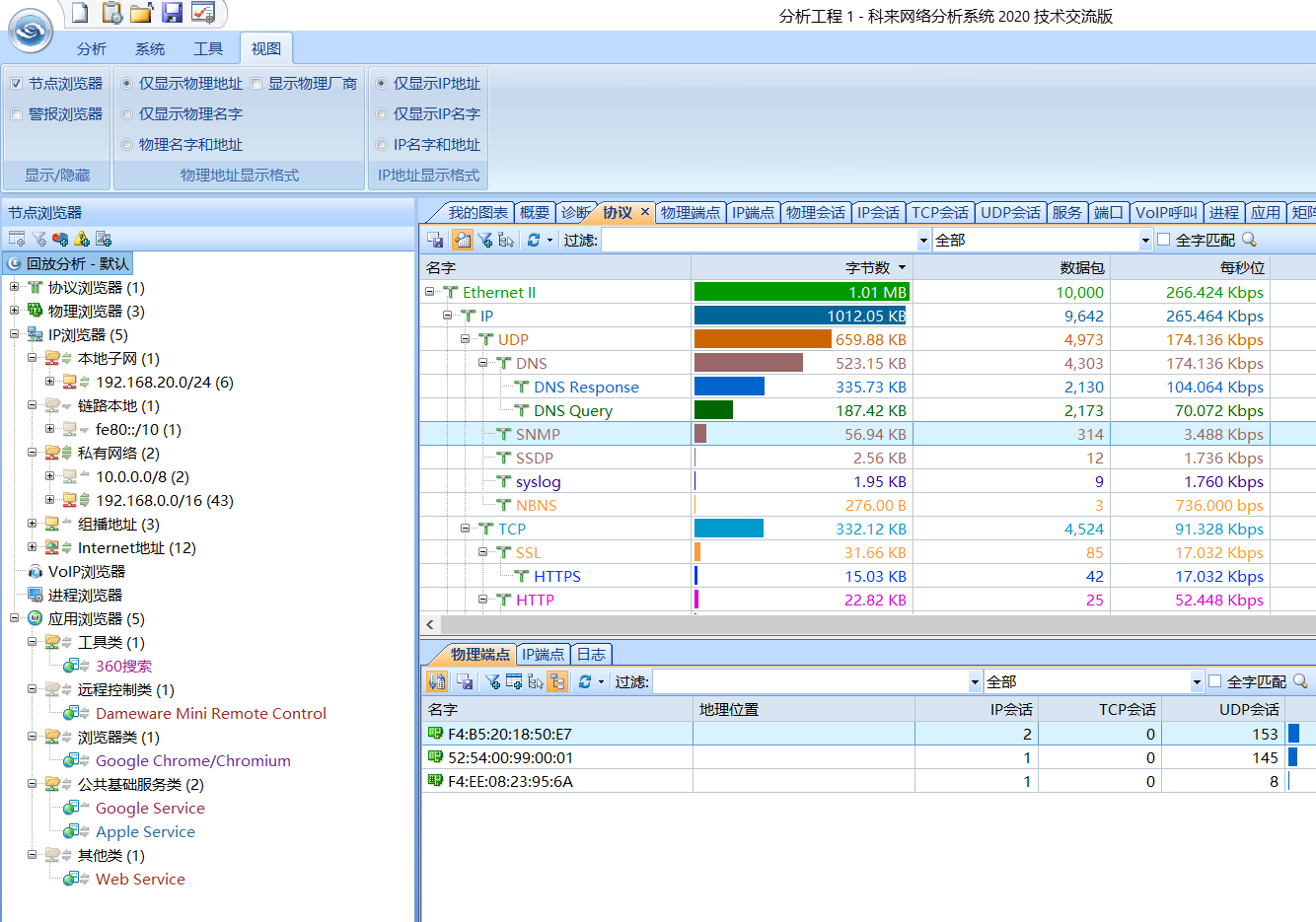Click the funnel filter icon in physical endpoint toolbar
The image size is (1316, 922).
(492, 681)
